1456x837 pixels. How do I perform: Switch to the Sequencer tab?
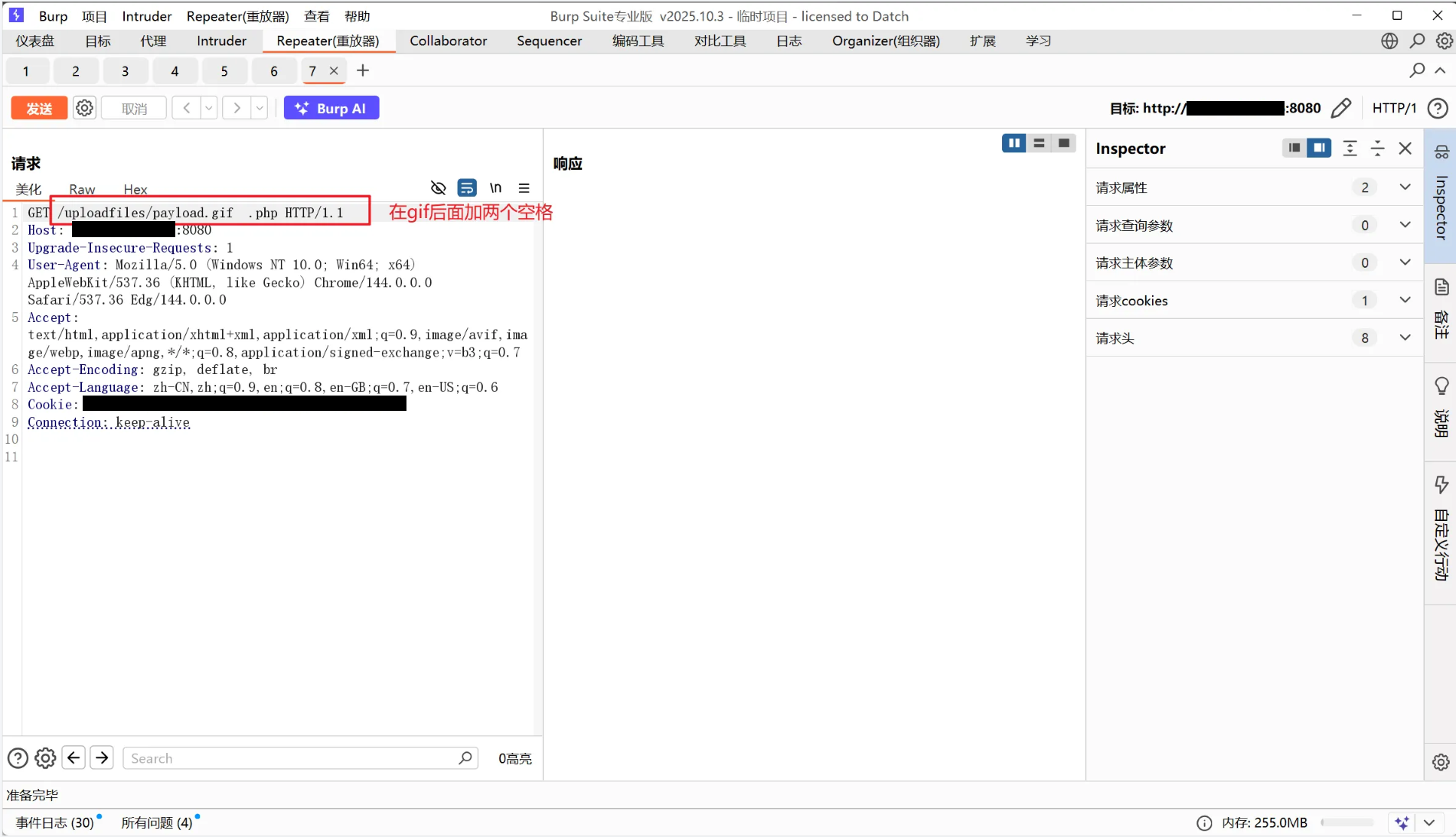[549, 41]
